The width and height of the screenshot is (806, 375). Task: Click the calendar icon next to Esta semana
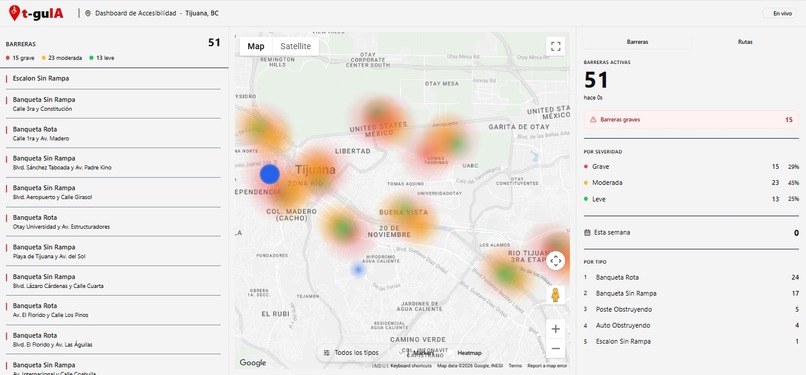point(587,233)
